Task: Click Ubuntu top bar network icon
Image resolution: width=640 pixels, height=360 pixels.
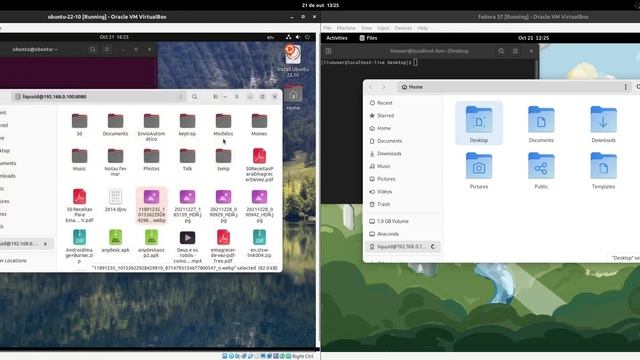Action: 289,37
